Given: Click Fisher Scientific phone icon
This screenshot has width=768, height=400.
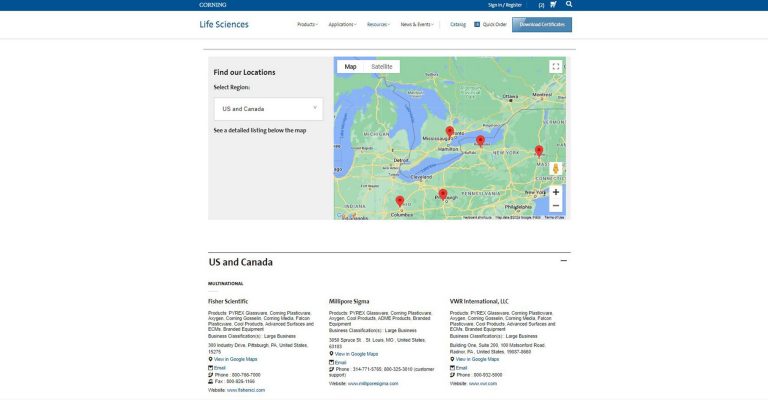Looking at the screenshot, I should click(210, 375).
